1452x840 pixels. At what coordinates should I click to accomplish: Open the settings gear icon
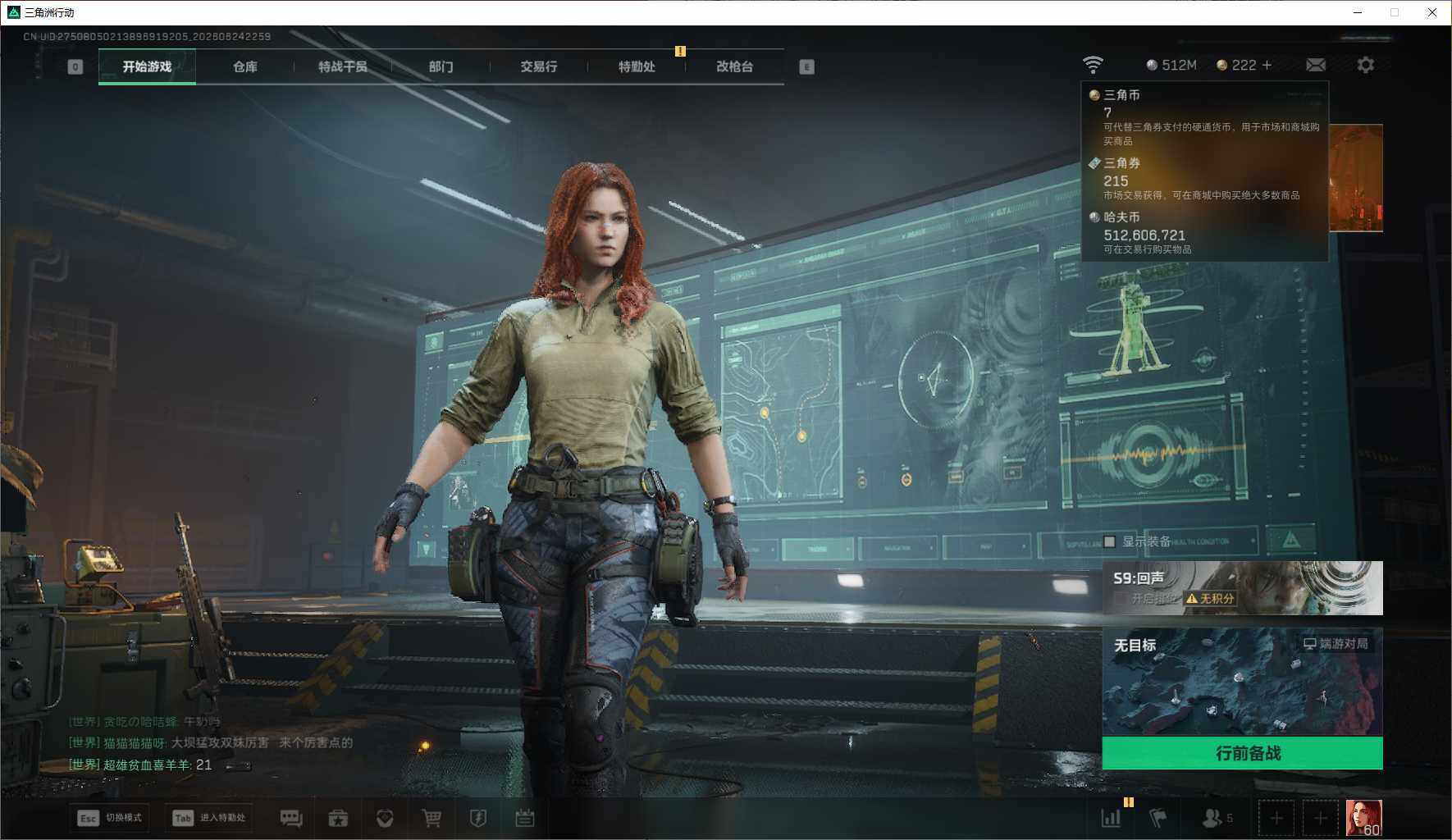(x=1366, y=65)
